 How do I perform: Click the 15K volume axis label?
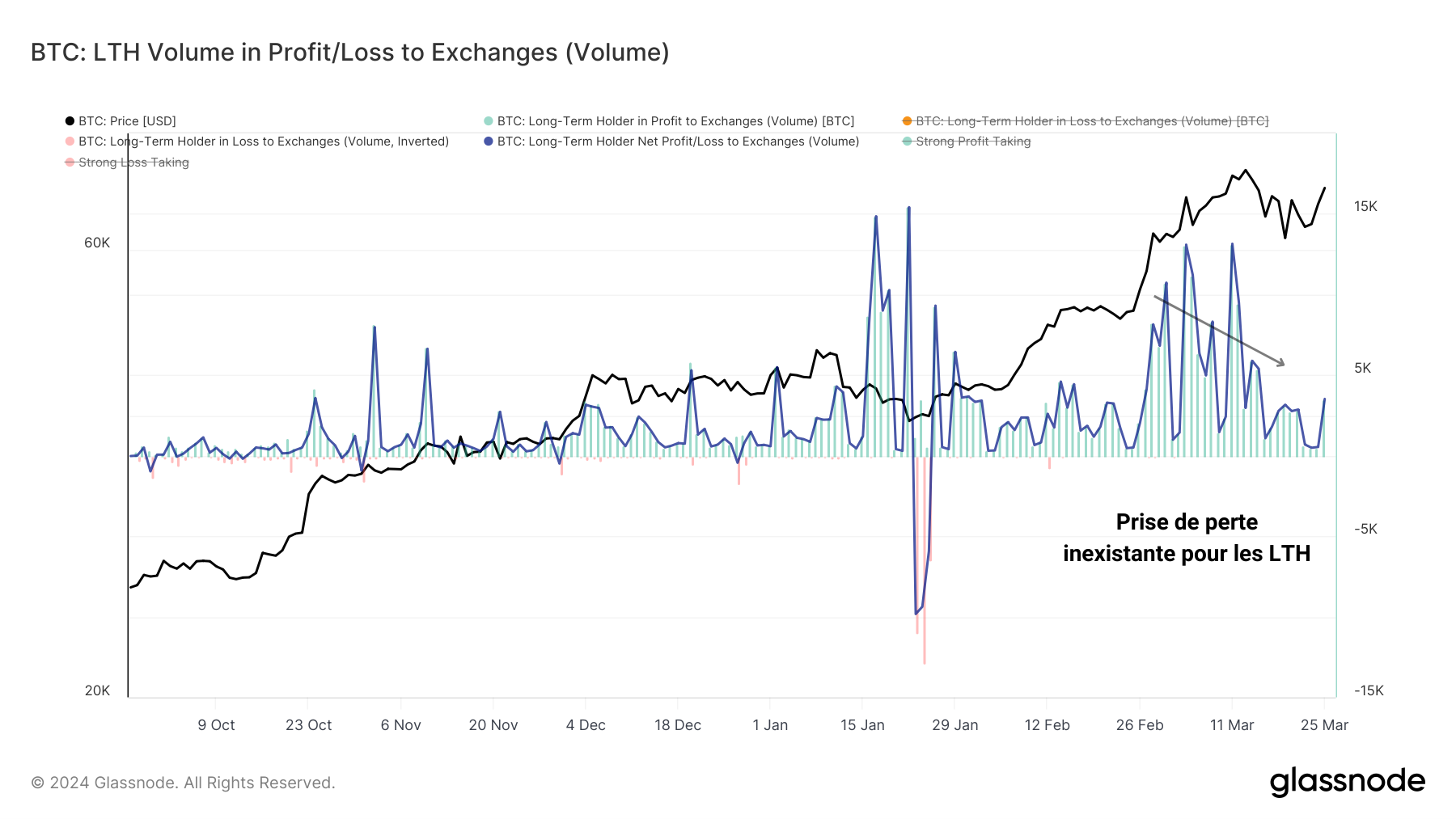tap(1365, 206)
